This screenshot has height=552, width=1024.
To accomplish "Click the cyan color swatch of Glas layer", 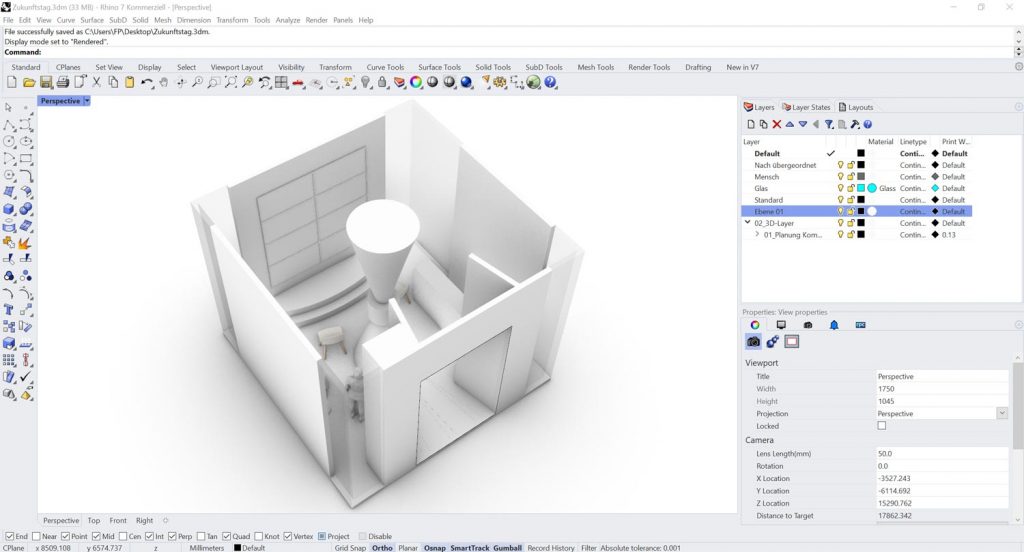I will click(860, 188).
